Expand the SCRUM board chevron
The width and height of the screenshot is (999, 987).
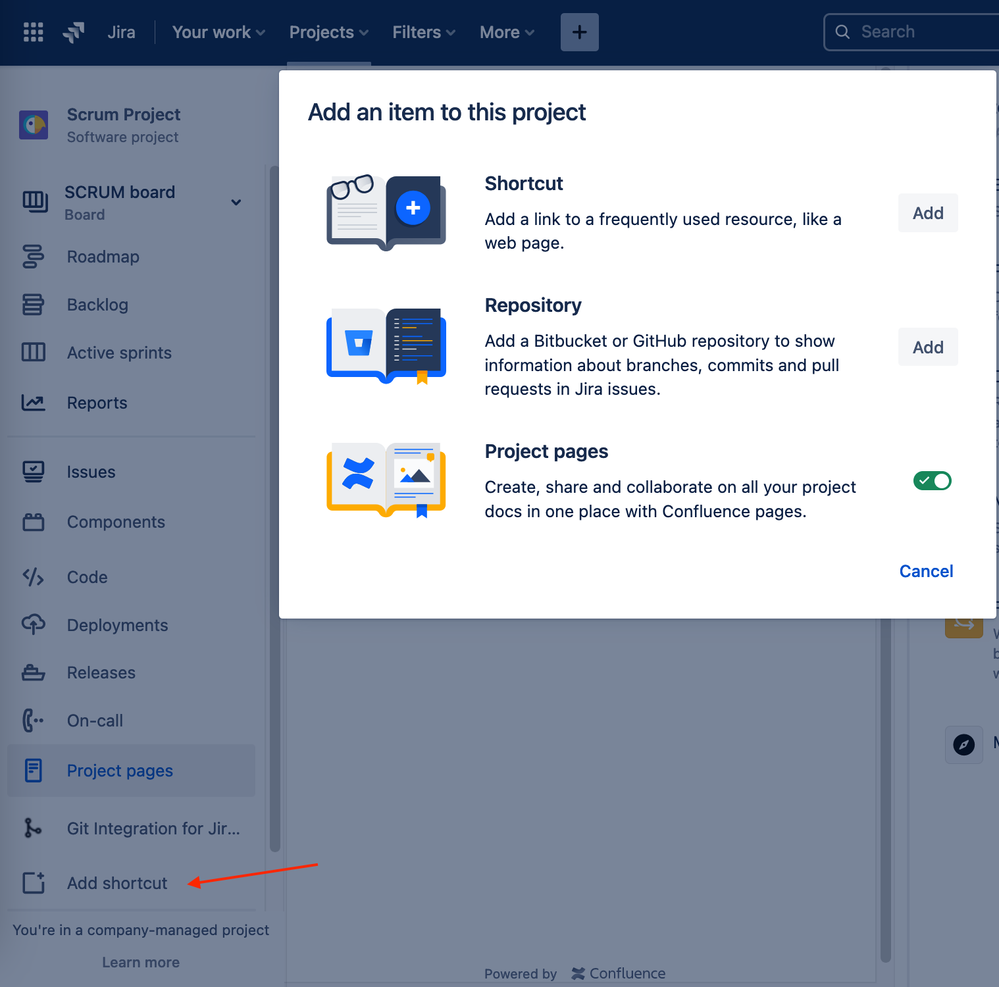236,202
